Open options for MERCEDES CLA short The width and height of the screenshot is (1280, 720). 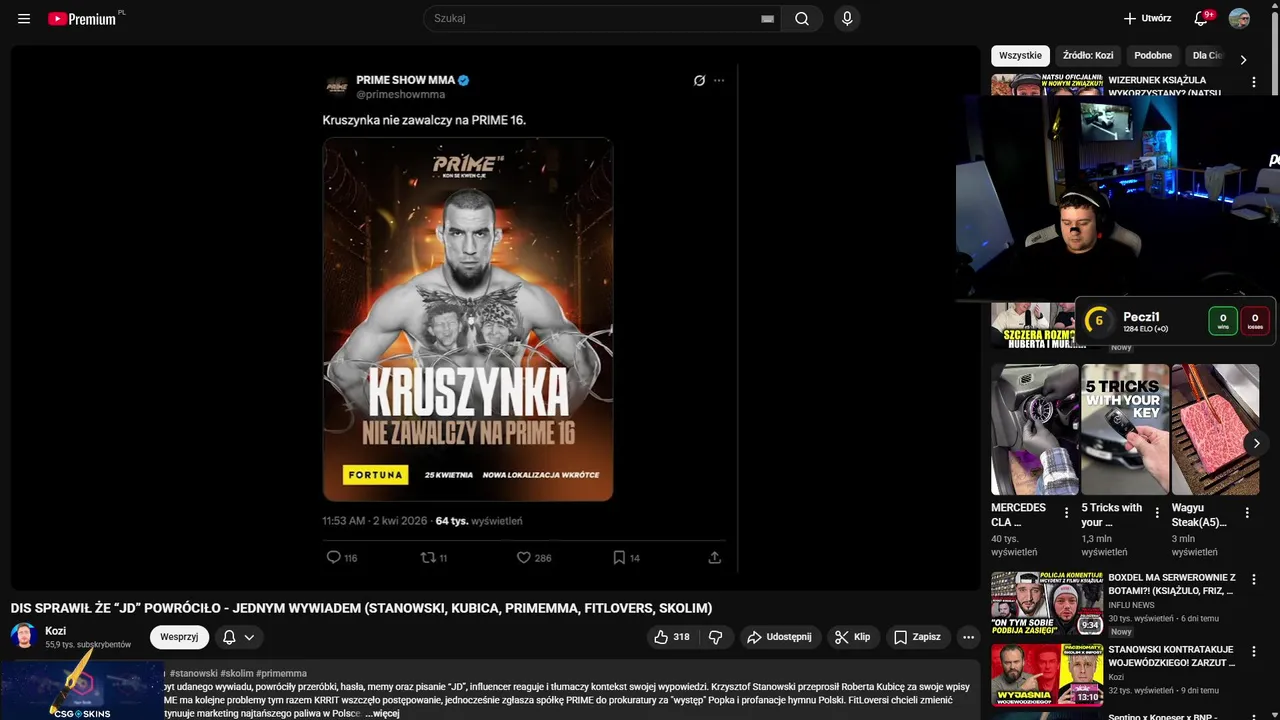tap(1067, 513)
